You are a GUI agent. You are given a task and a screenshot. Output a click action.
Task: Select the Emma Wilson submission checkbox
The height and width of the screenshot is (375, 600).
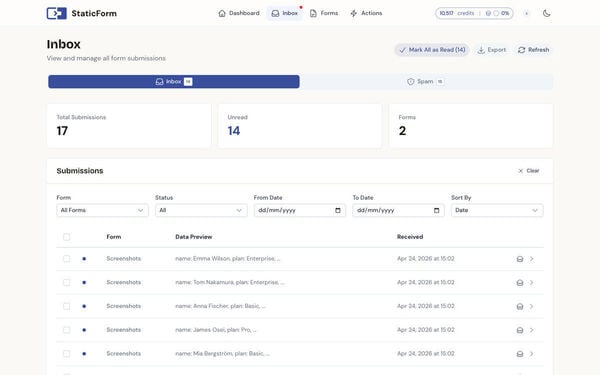pos(67,259)
